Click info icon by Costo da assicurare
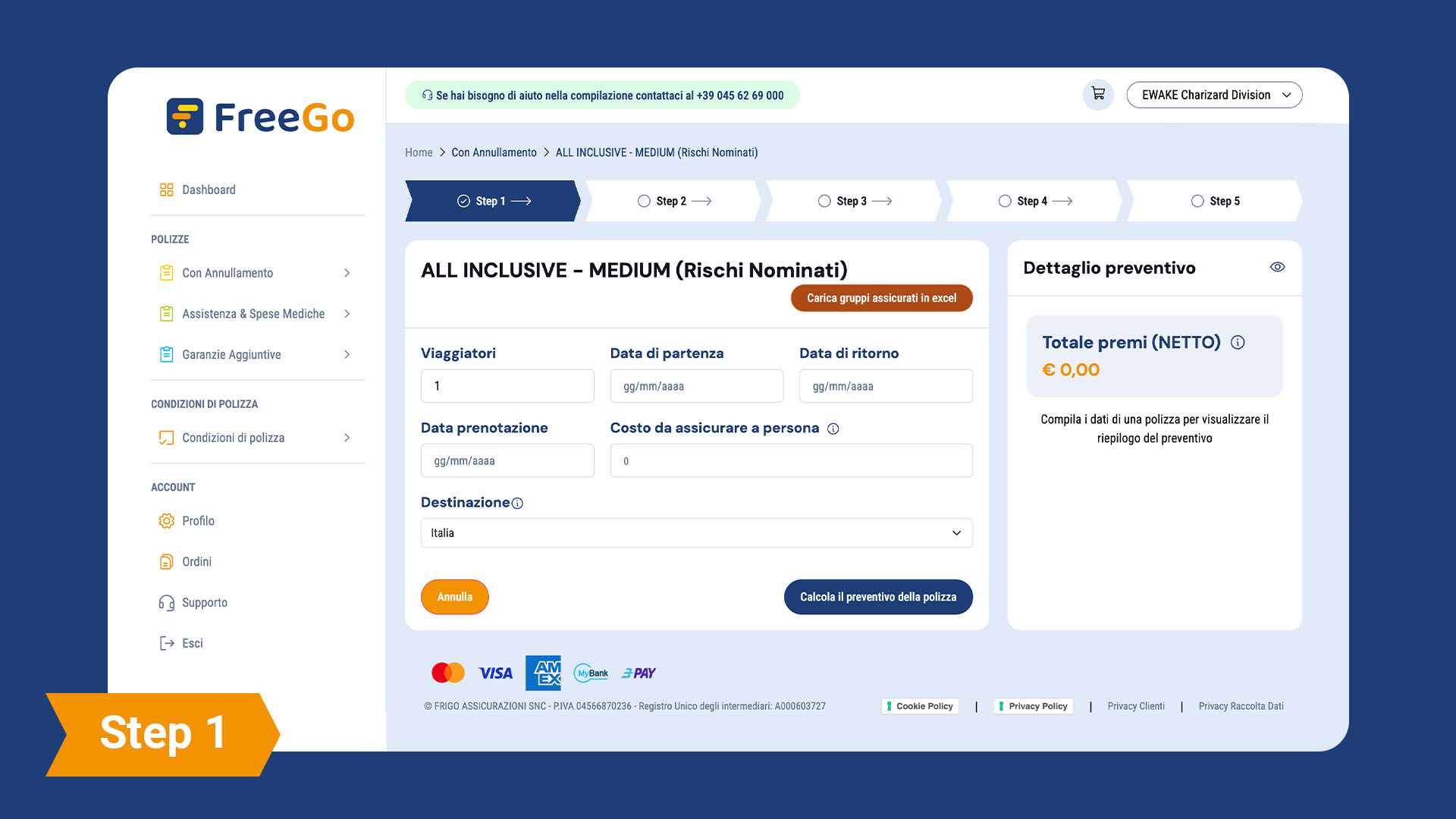The width and height of the screenshot is (1456, 819). tap(833, 429)
